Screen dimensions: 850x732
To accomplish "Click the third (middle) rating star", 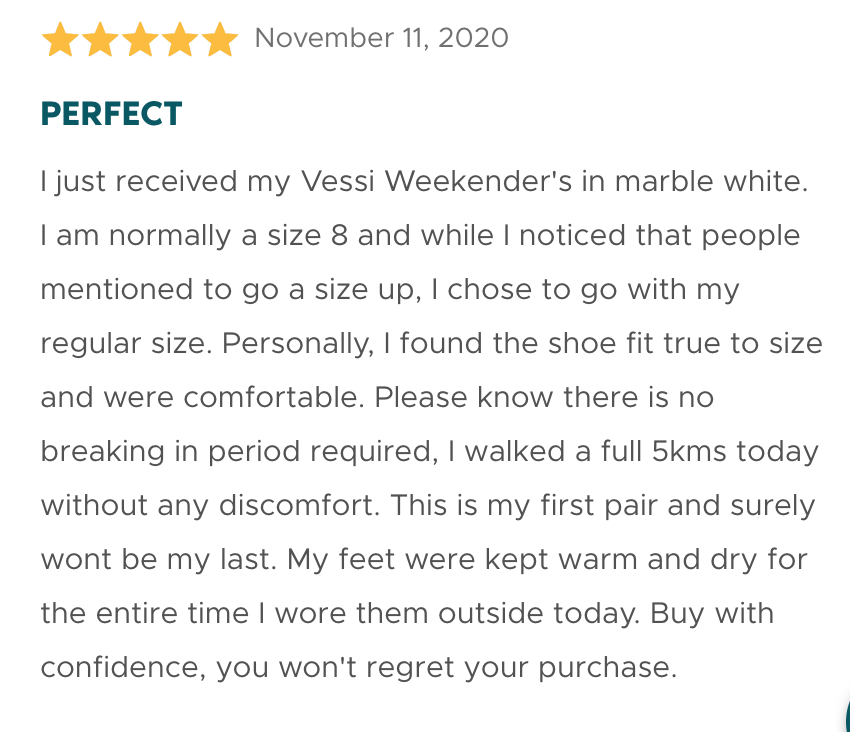I will (x=139, y=41).
